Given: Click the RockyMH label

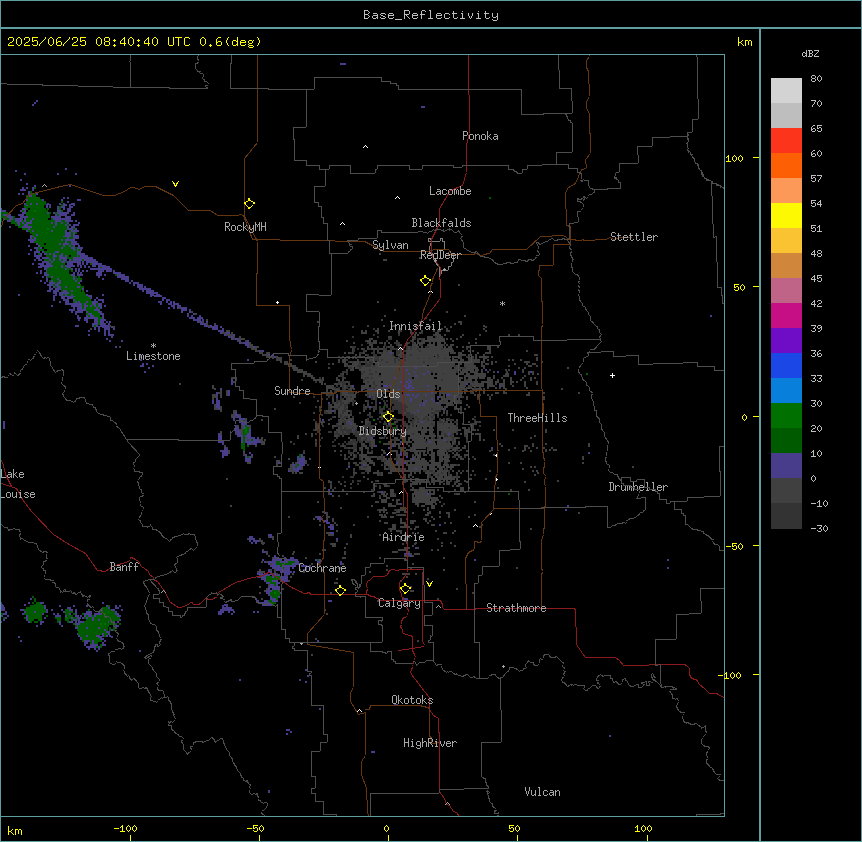Looking at the screenshot, I should click(x=245, y=227).
